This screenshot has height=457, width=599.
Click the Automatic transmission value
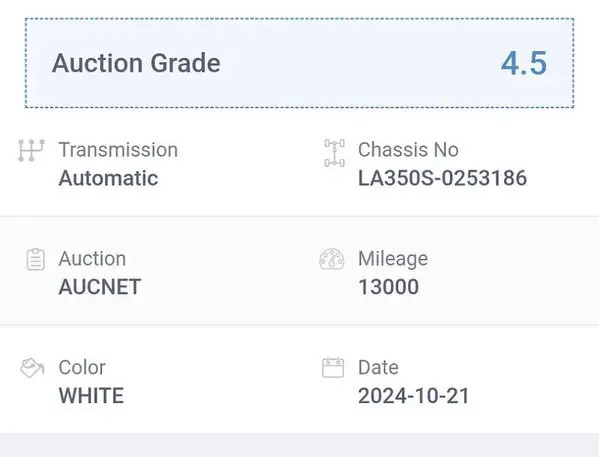coord(108,178)
